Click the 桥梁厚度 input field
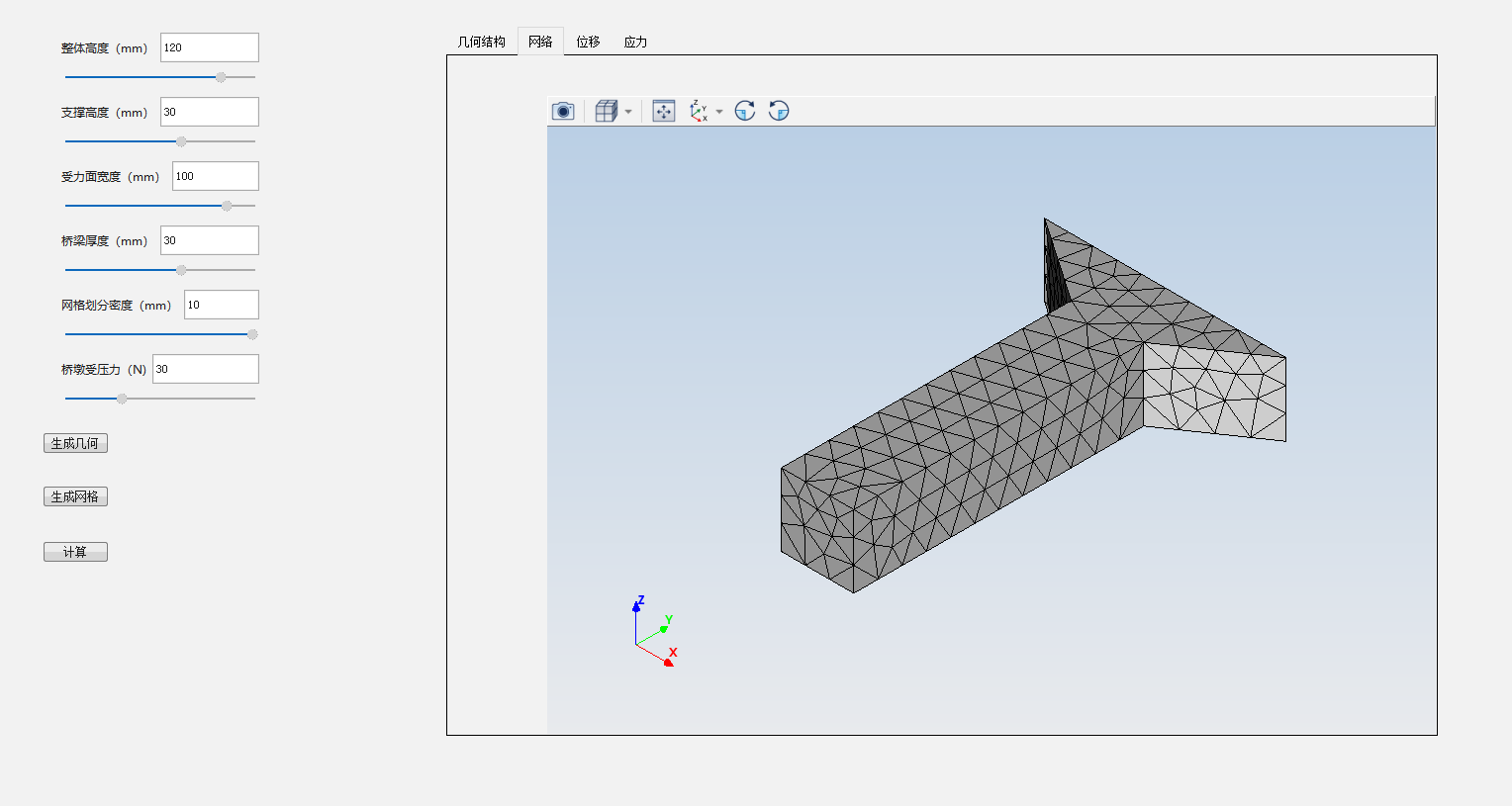The image size is (1512, 806). (x=210, y=240)
